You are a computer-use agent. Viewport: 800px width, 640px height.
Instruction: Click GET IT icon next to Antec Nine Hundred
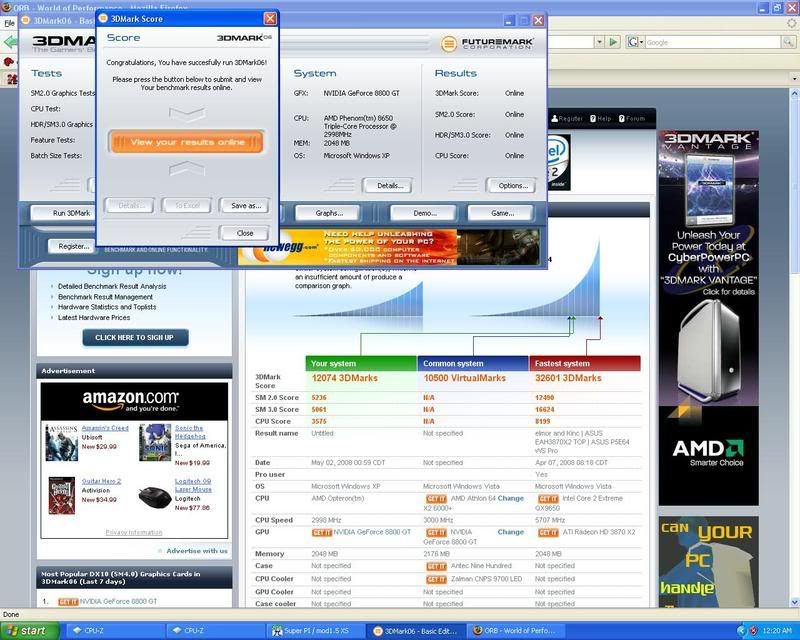point(436,566)
